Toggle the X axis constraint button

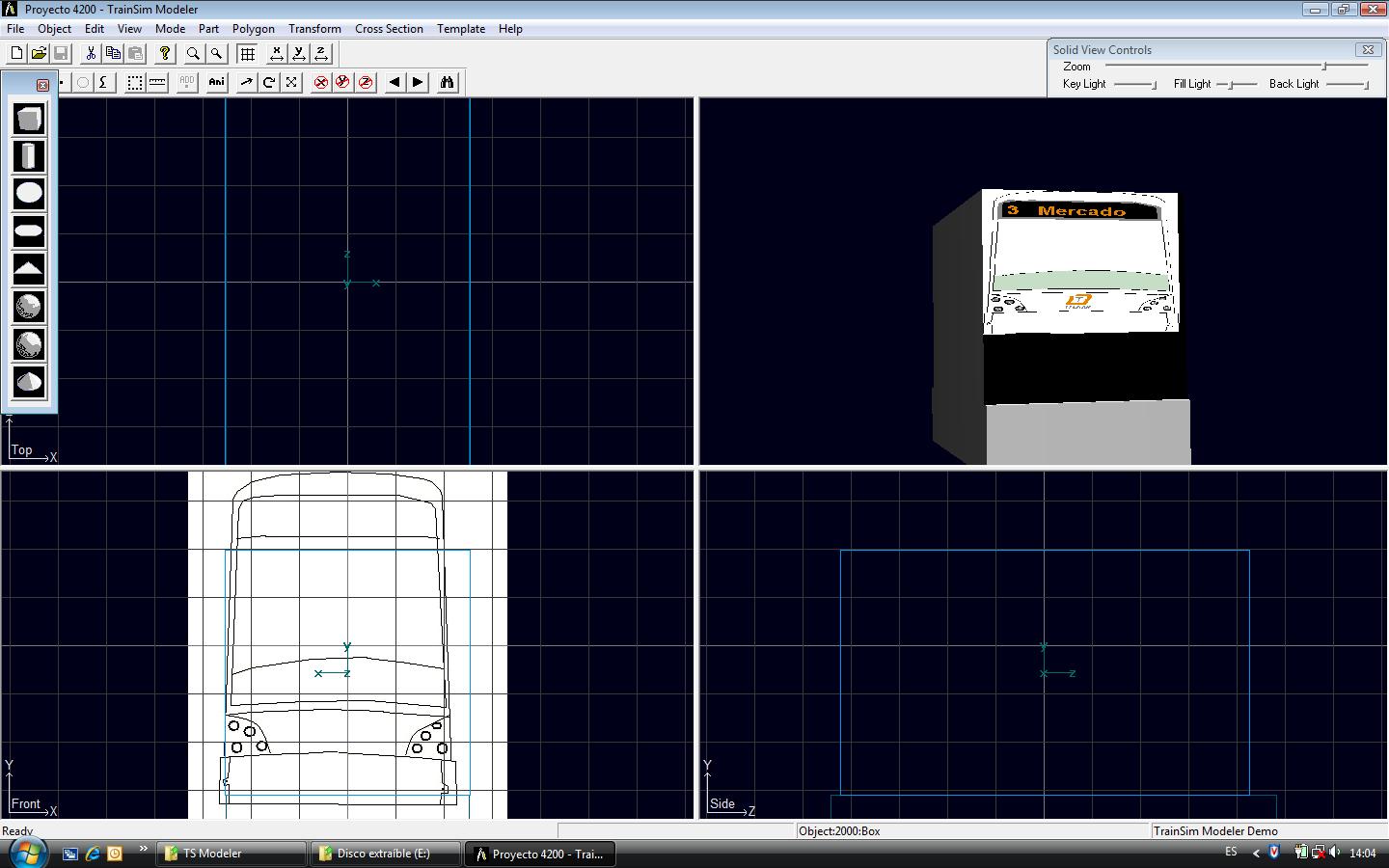(277, 54)
